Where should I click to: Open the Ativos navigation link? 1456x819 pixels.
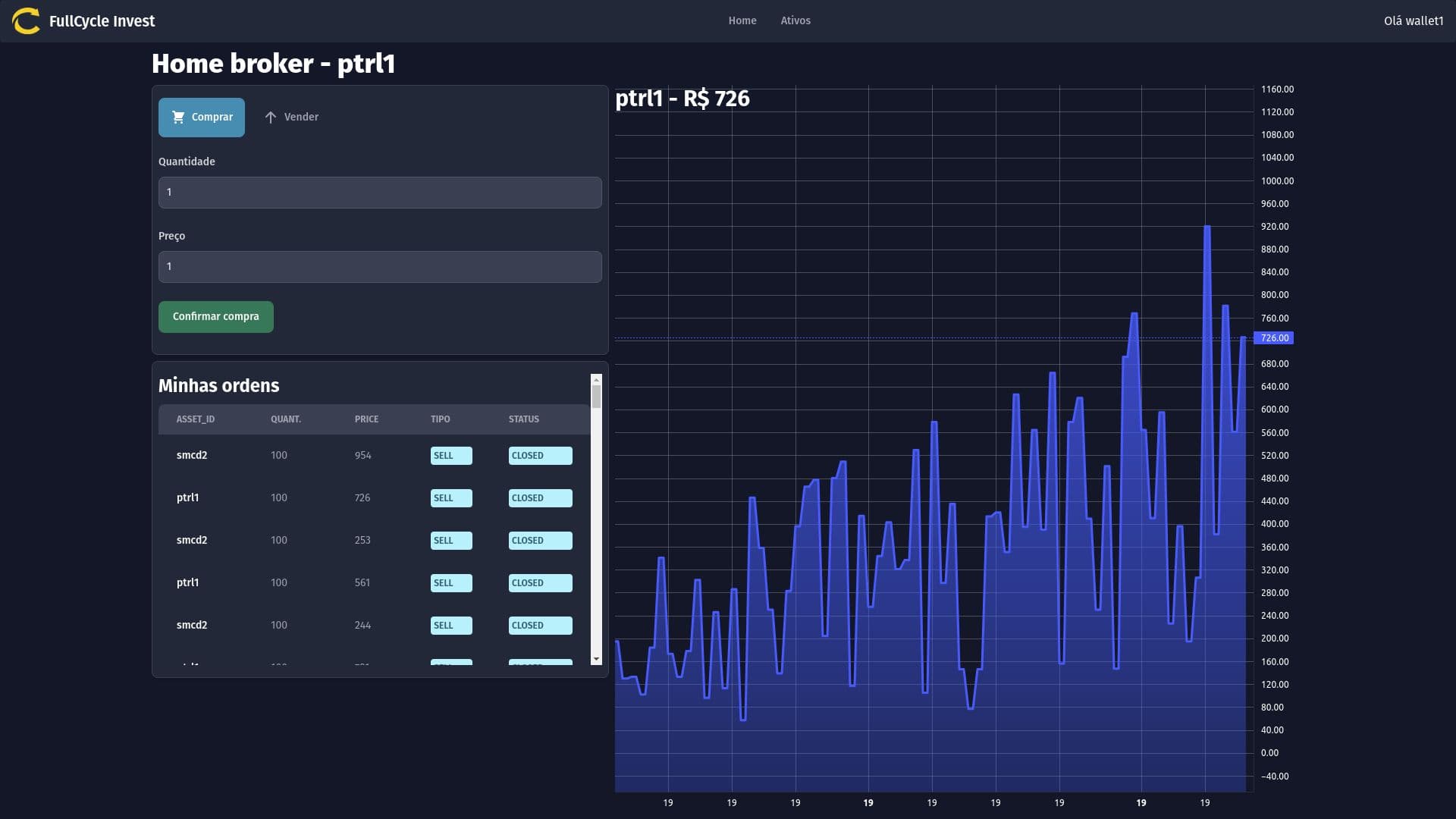coord(795,21)
